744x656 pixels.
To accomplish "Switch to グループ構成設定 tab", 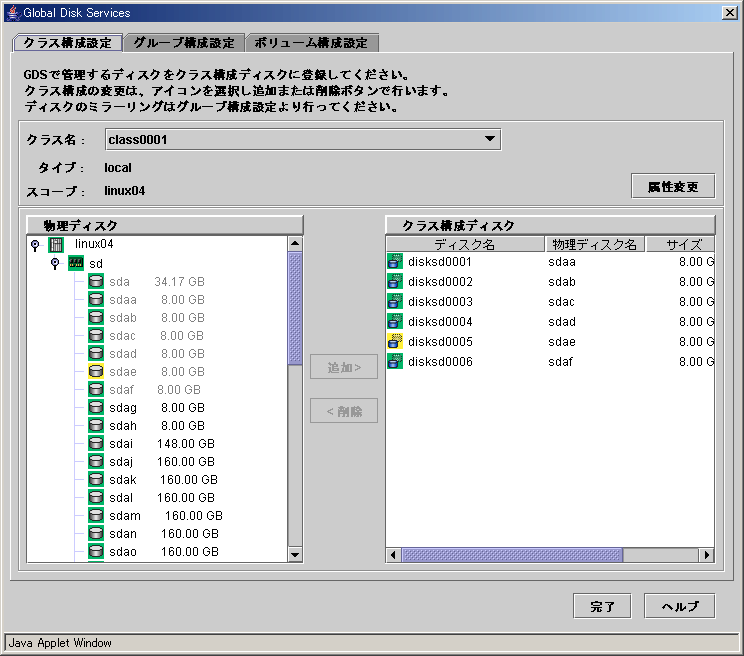I will pyautogui.click(x=184, y=43).
